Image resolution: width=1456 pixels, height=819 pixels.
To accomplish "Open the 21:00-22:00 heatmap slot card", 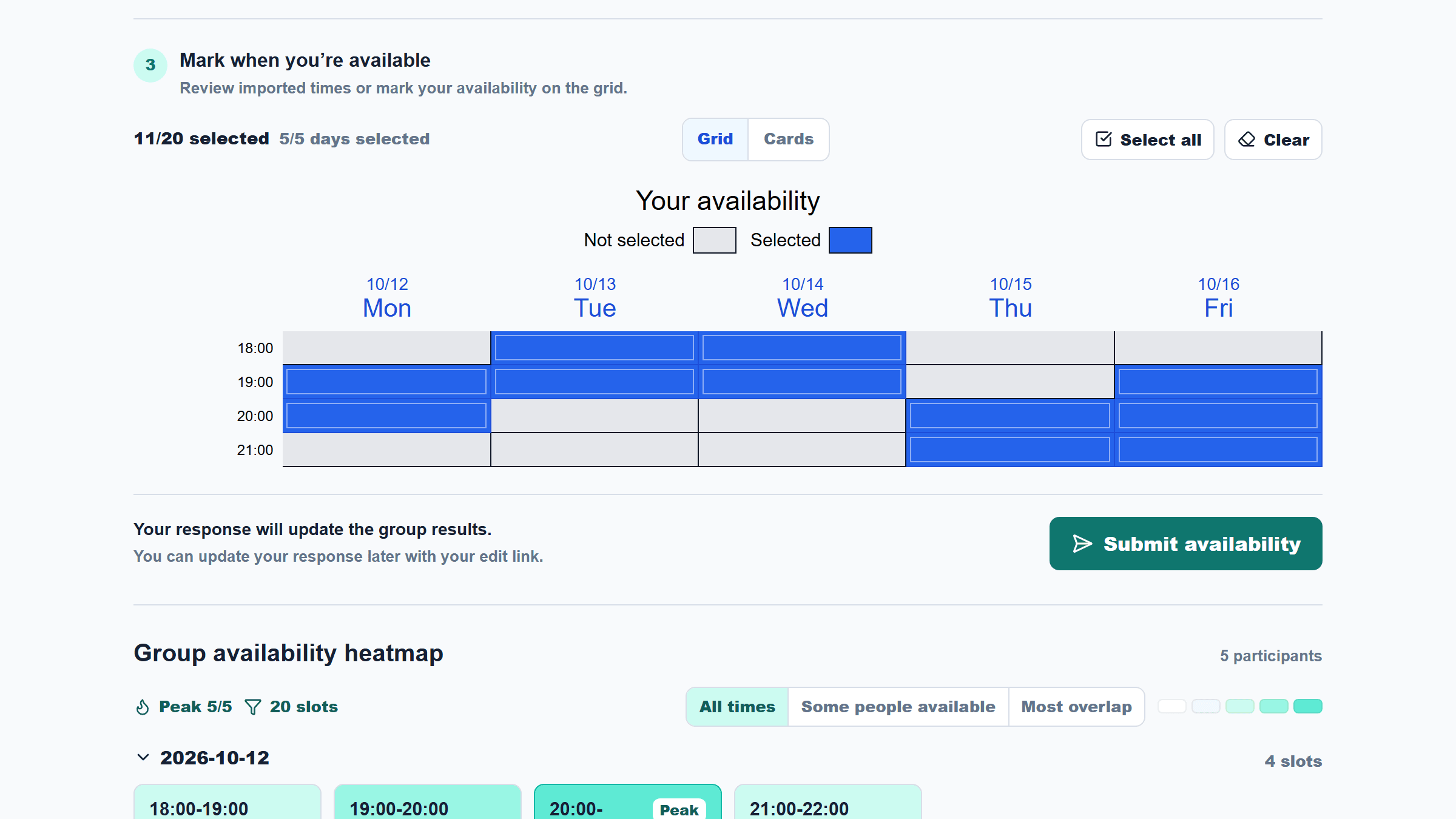I will pyautogui.click(x=828, y=801).
